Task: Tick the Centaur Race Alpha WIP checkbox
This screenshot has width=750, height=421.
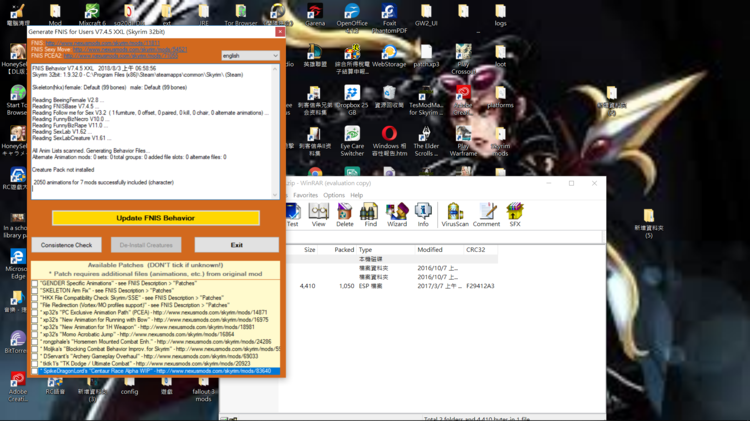Action: tap(34, 371)
